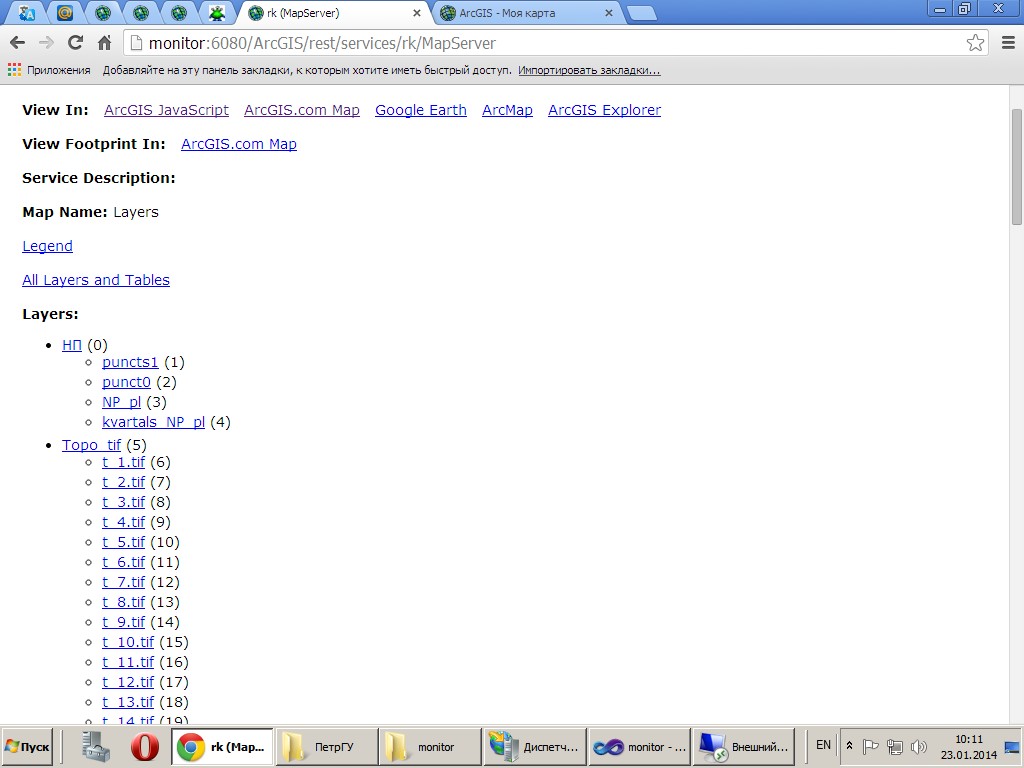
Task: Open the t_13.tif layer link
Action: [x=128, y=702]
